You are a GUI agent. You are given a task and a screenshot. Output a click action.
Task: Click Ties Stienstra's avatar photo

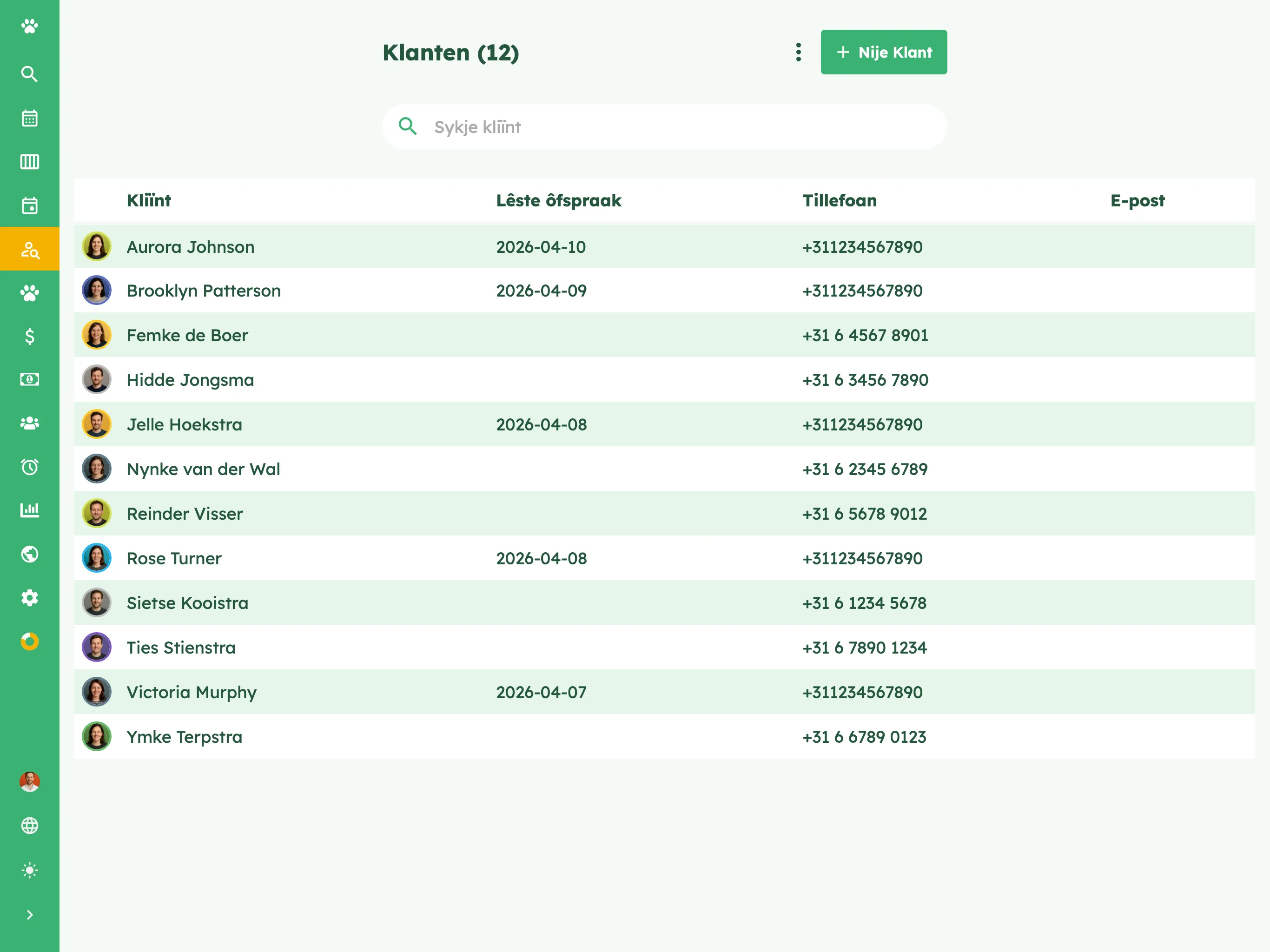pyautogui.click(x=96, y=648)
